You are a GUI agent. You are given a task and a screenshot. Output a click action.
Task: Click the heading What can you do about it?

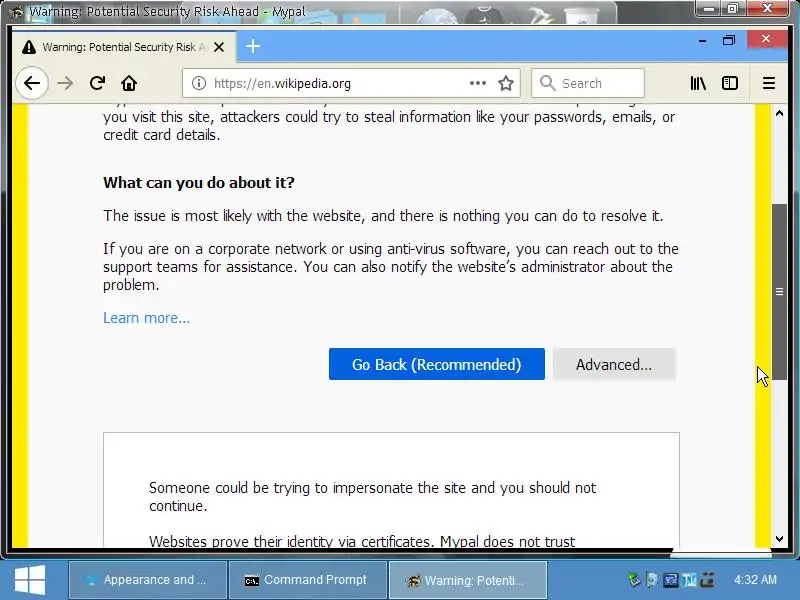click(199, 183)
